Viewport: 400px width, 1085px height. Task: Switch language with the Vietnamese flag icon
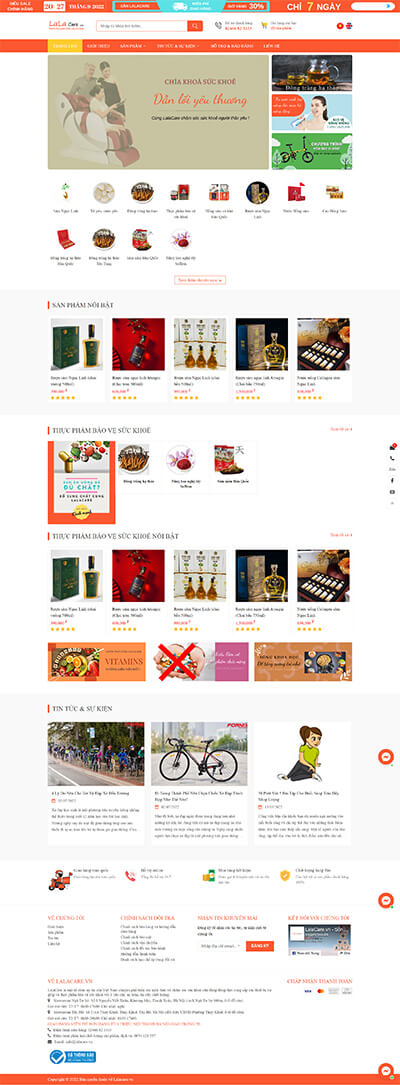click(340, 26)
